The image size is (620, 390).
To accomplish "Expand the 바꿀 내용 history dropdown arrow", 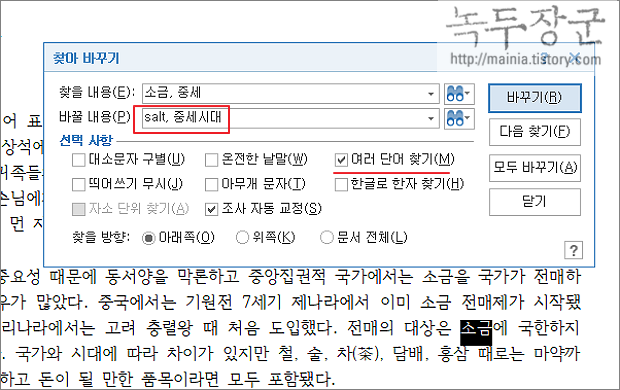I will (431, 118).
